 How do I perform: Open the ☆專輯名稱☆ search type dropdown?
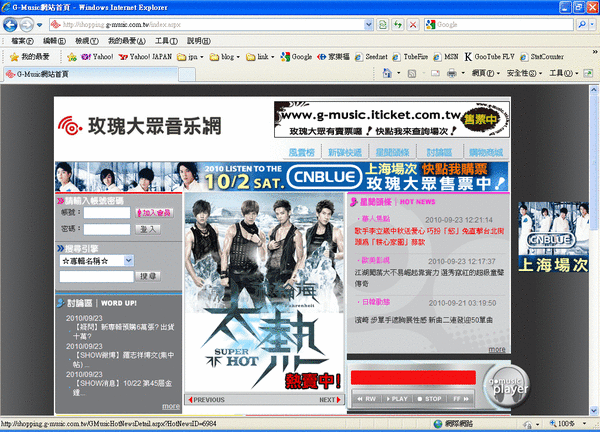pyautogui.click(x=96, y=261)
